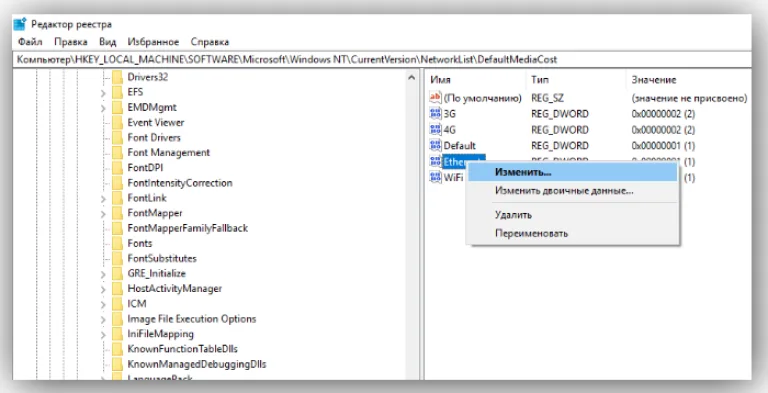Screen dimensions: 768x393
Task: Expand the FontMapper tree key
Action: [103, 214]
